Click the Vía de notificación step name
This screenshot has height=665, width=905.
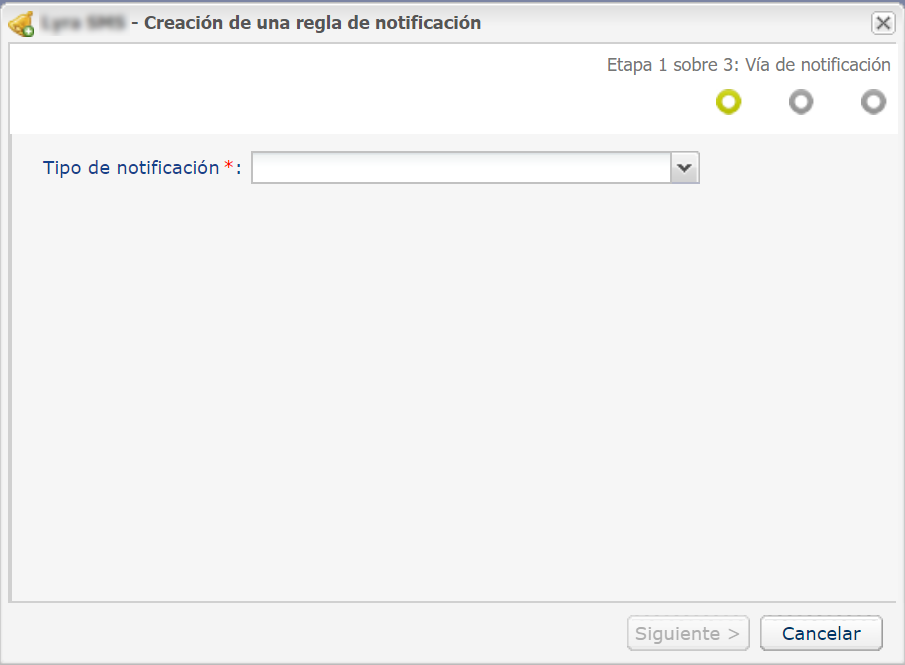coord(818,65)
